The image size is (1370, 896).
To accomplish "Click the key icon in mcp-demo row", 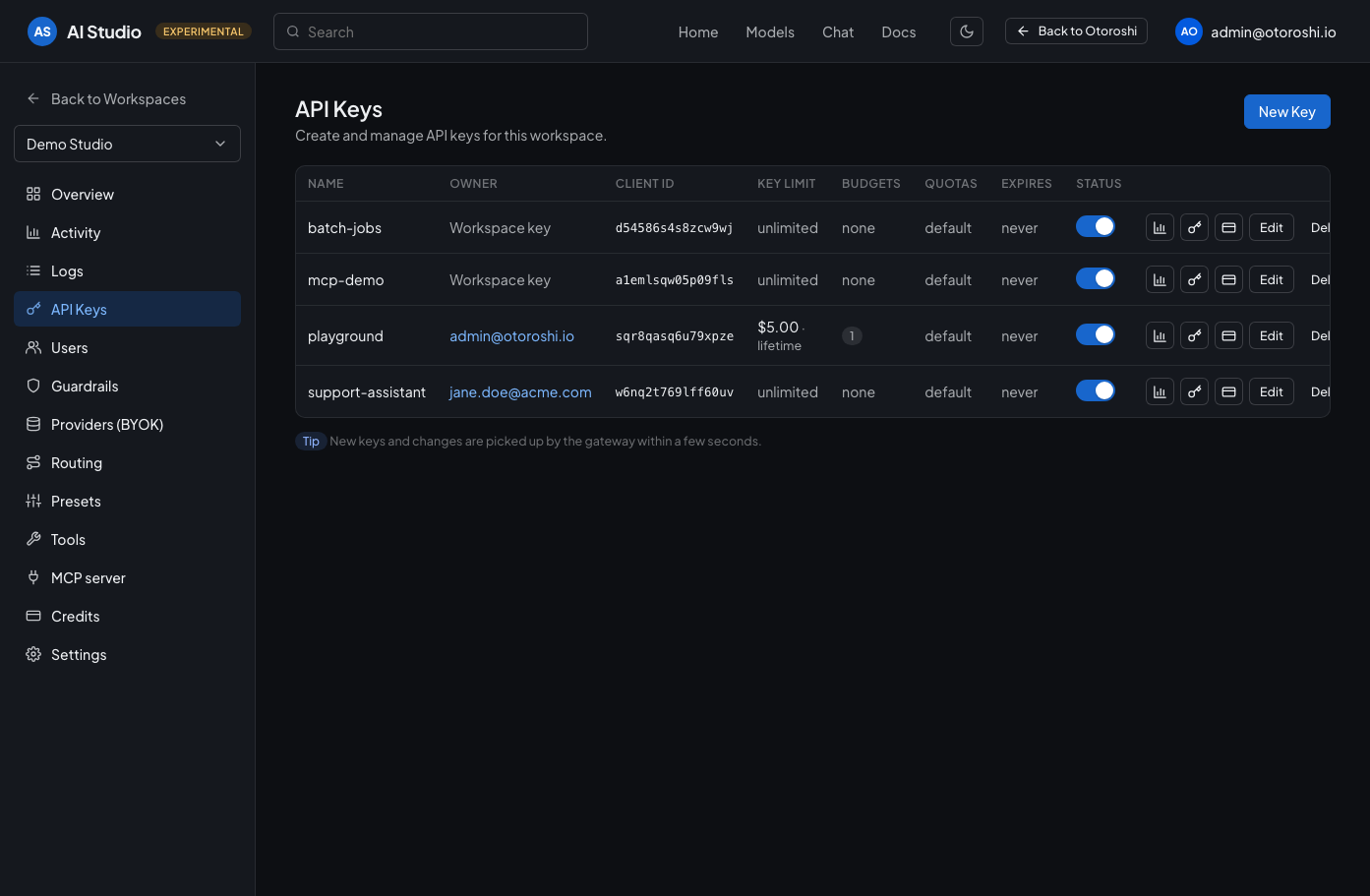I will tap(1194, 279).
